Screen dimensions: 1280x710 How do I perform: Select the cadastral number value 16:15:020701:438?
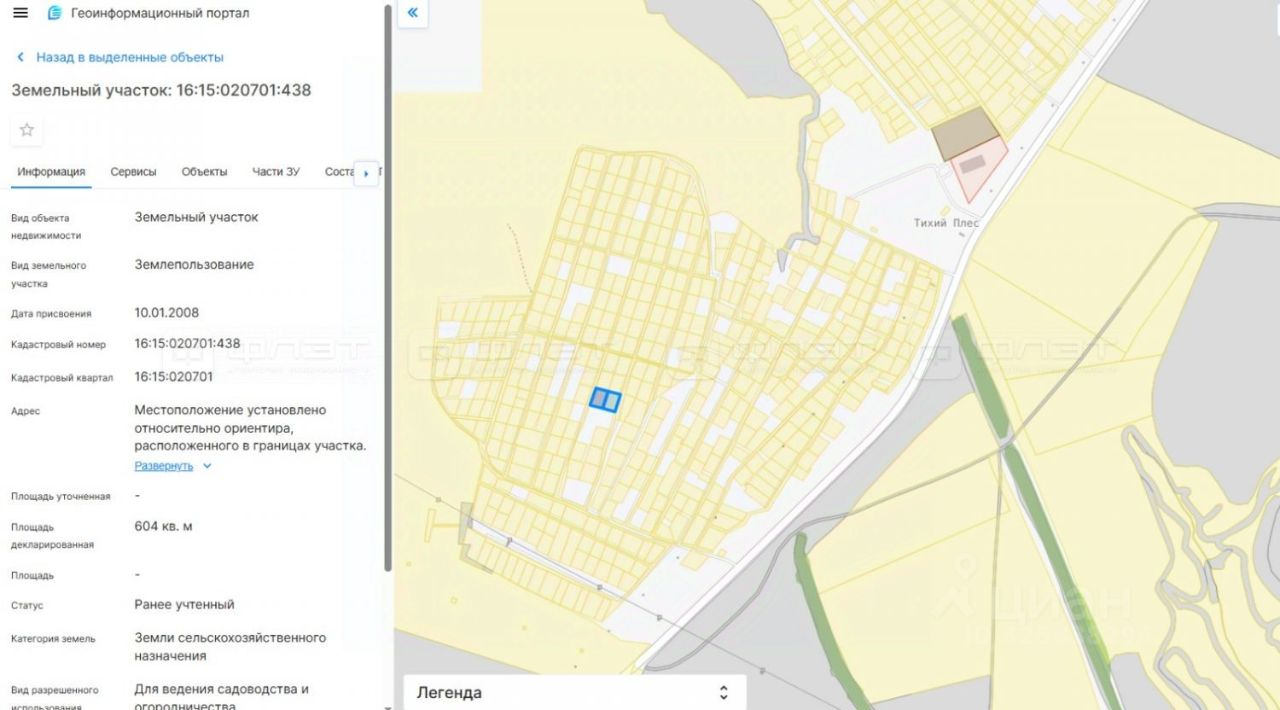pos(187,343)
